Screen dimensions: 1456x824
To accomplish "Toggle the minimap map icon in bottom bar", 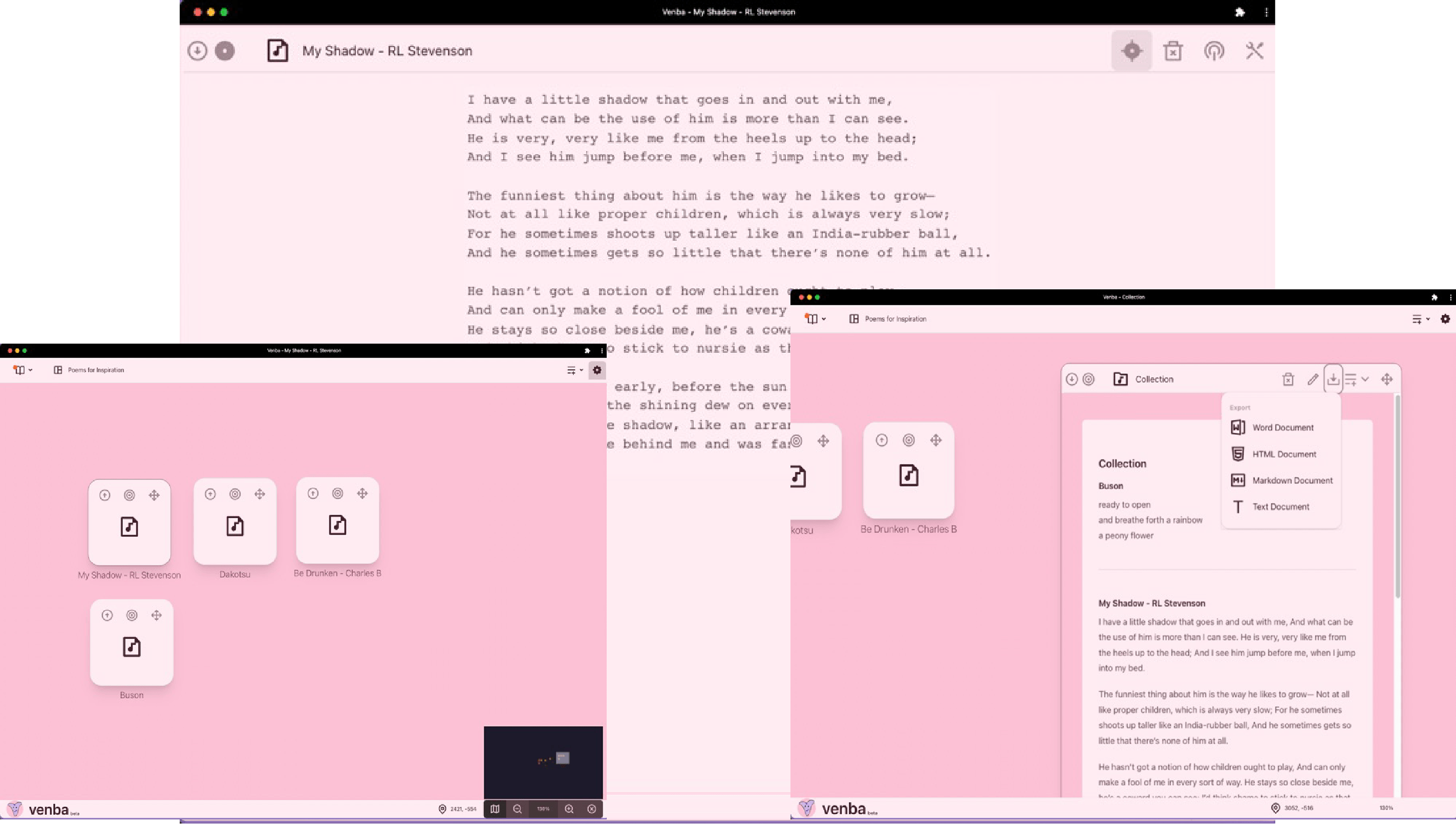I will 495,809.
